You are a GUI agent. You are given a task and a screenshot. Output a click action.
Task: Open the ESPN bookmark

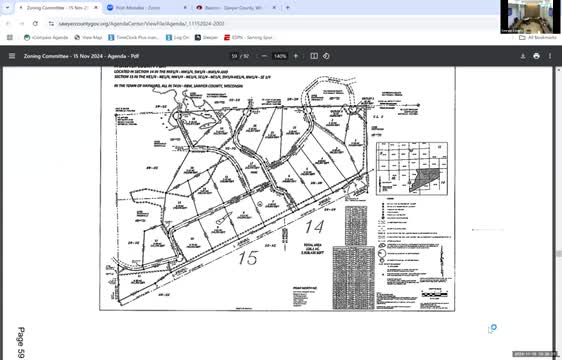pyautogui.click(x=248, y=37)
